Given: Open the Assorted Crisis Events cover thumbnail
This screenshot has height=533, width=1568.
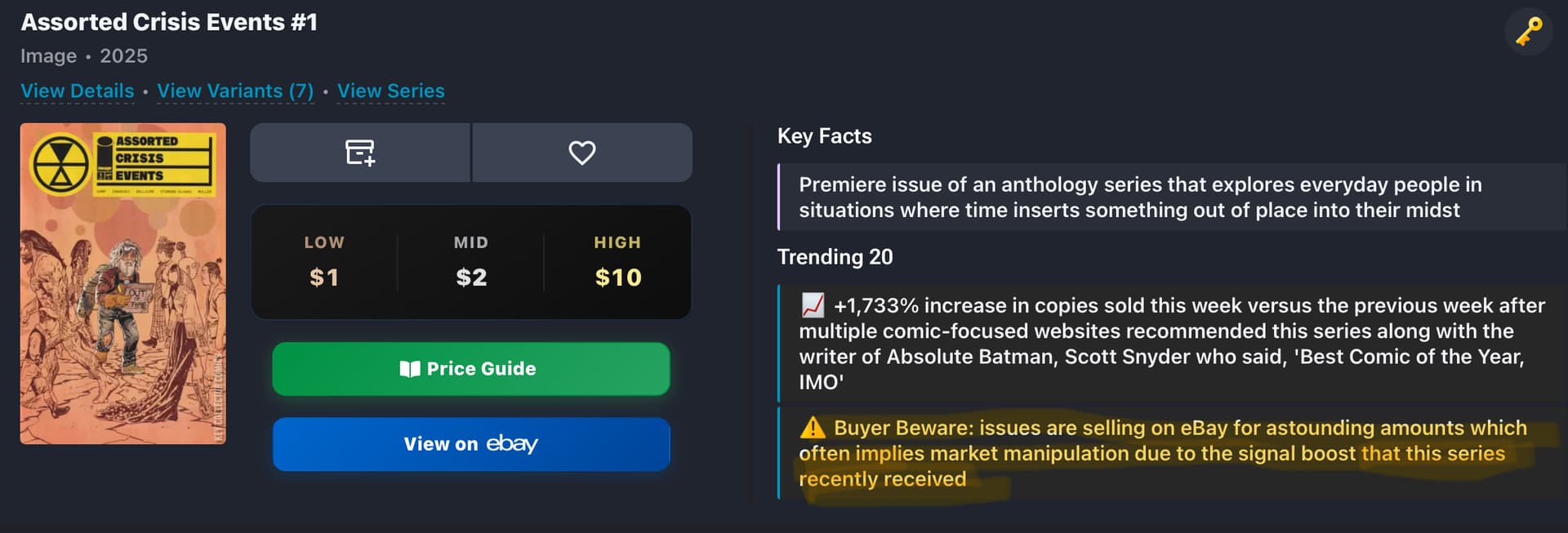Looking at the screenshot, I should (x=122, y=283).
